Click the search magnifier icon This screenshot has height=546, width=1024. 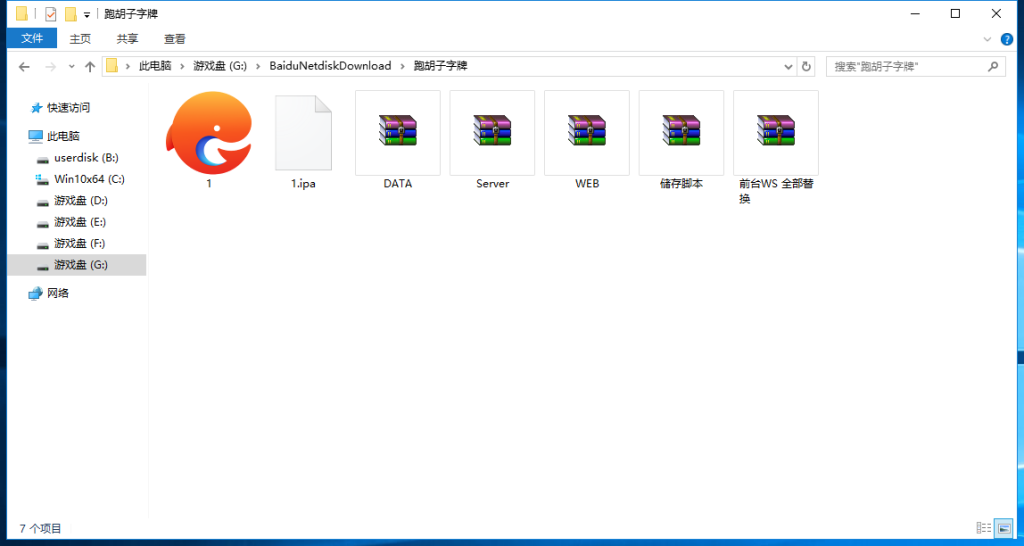[x=993, y=66]
